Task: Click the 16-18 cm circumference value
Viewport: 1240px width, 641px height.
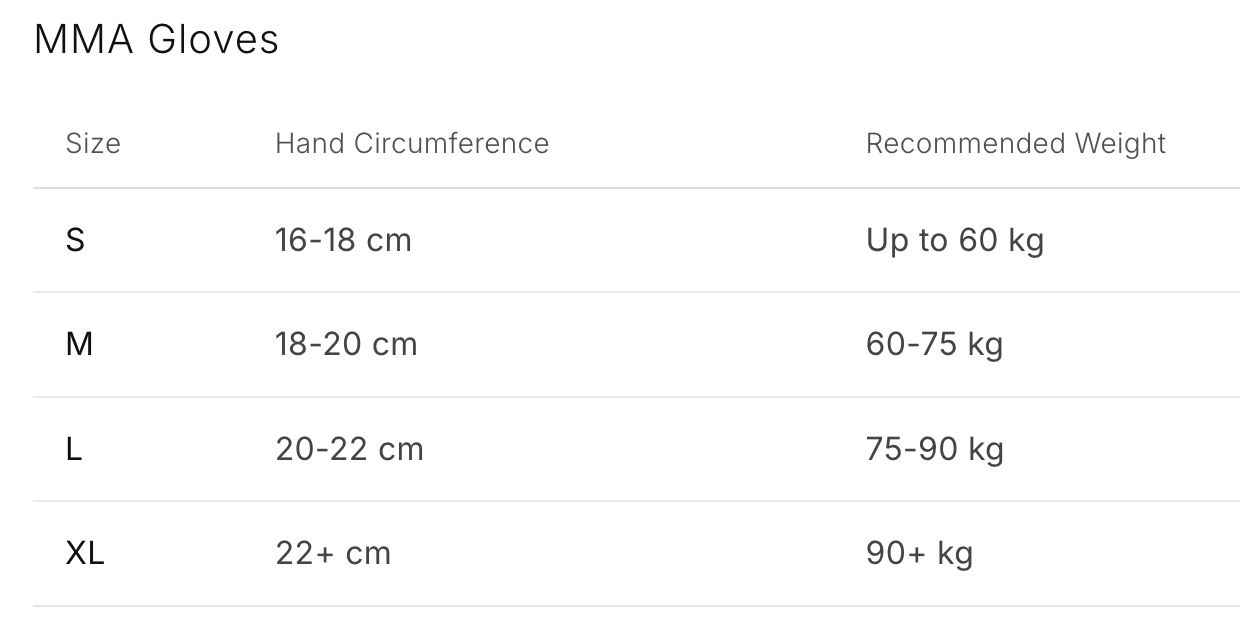Action: (x=343, y=240)
